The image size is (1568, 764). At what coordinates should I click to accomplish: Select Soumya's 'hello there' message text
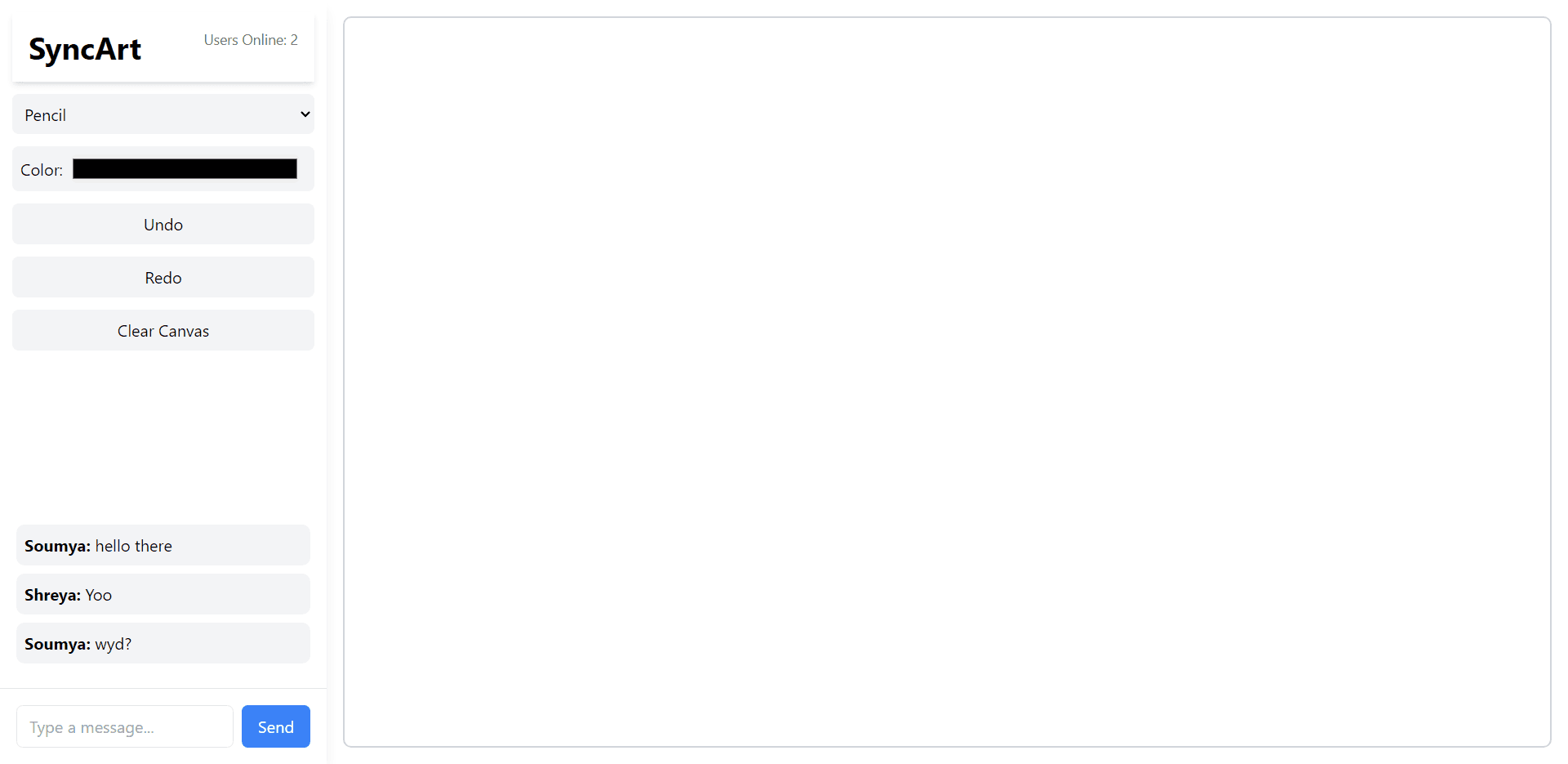[134, 546]
